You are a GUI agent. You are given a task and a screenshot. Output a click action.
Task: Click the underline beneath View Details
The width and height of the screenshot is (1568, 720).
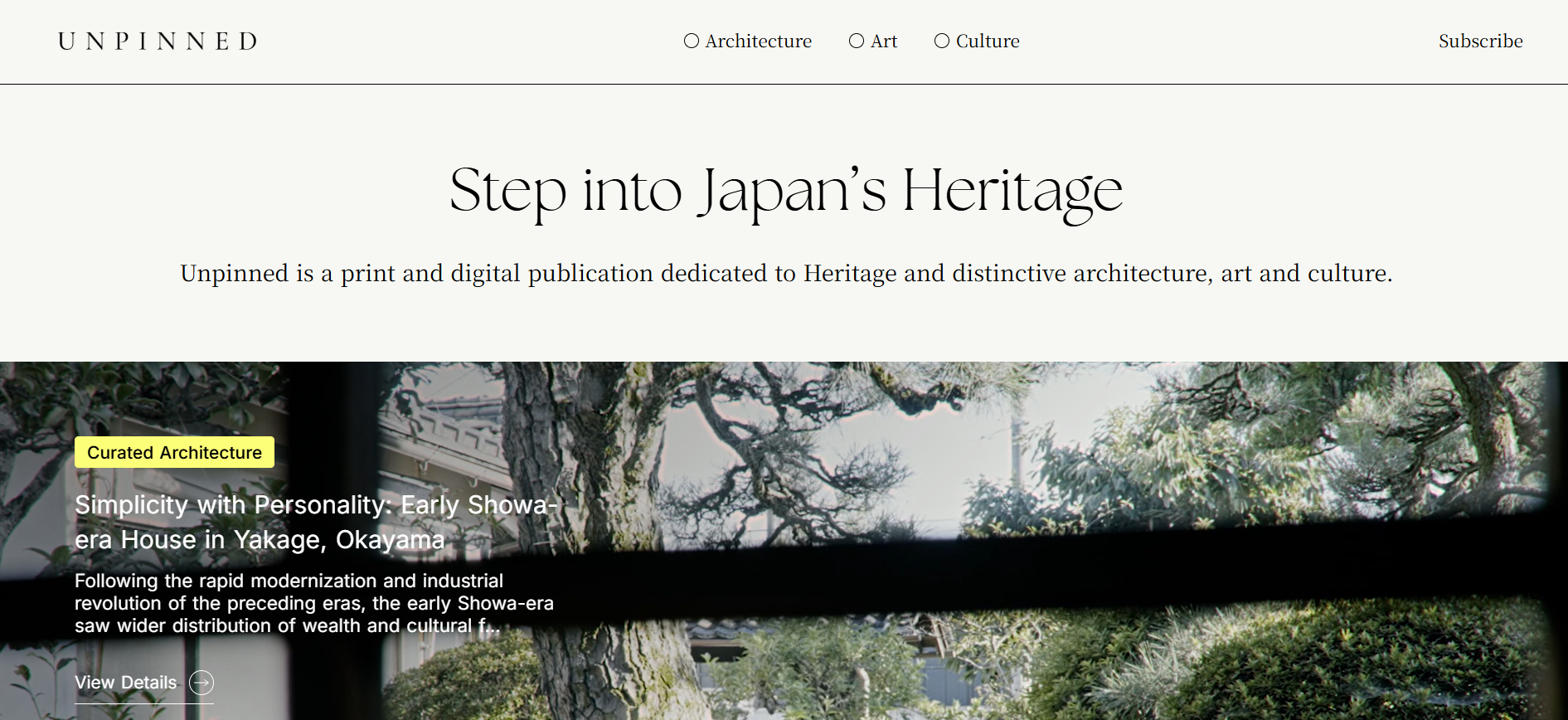click(143, 703)
